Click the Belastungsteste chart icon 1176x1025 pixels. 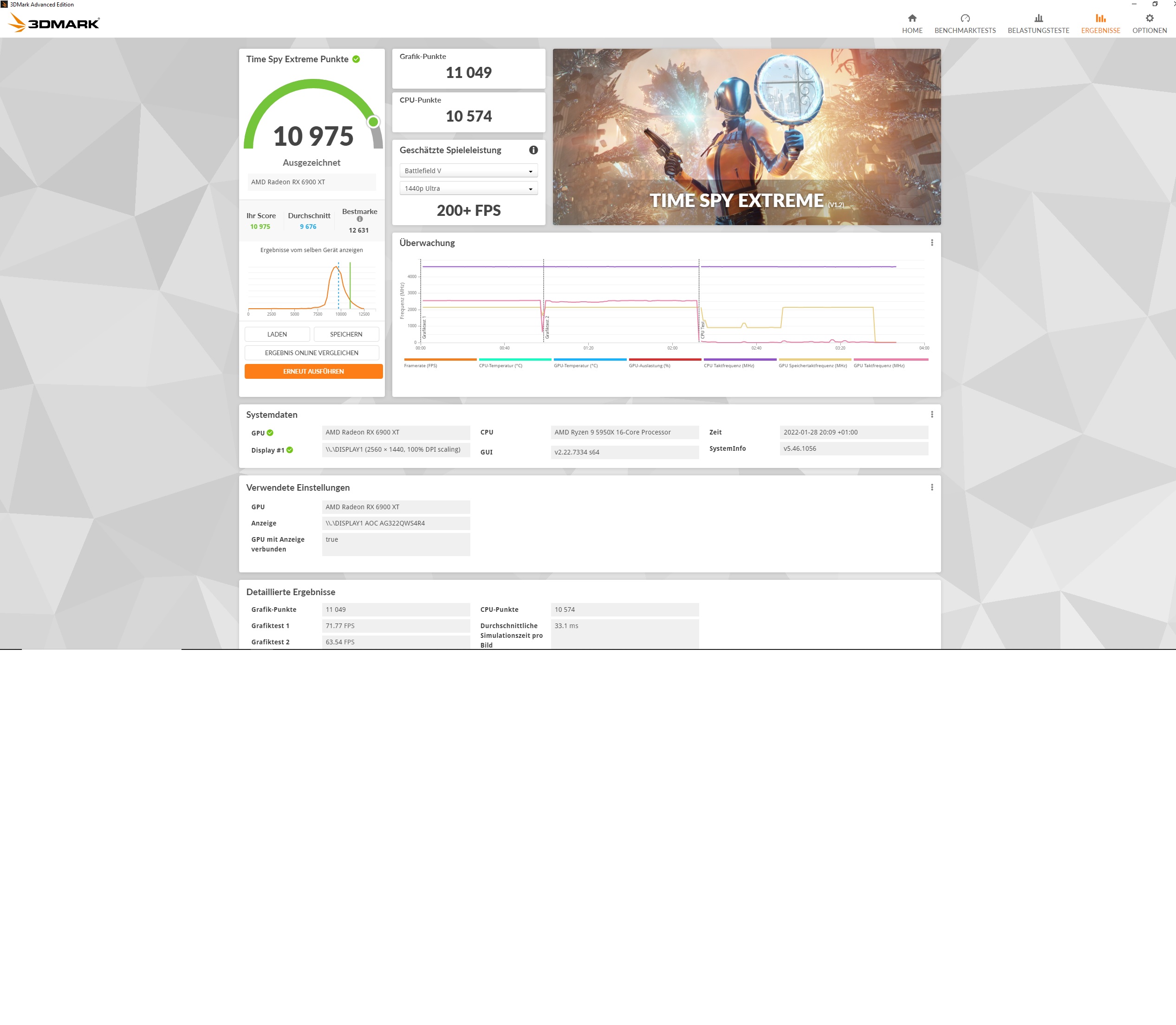(1038, 18)
